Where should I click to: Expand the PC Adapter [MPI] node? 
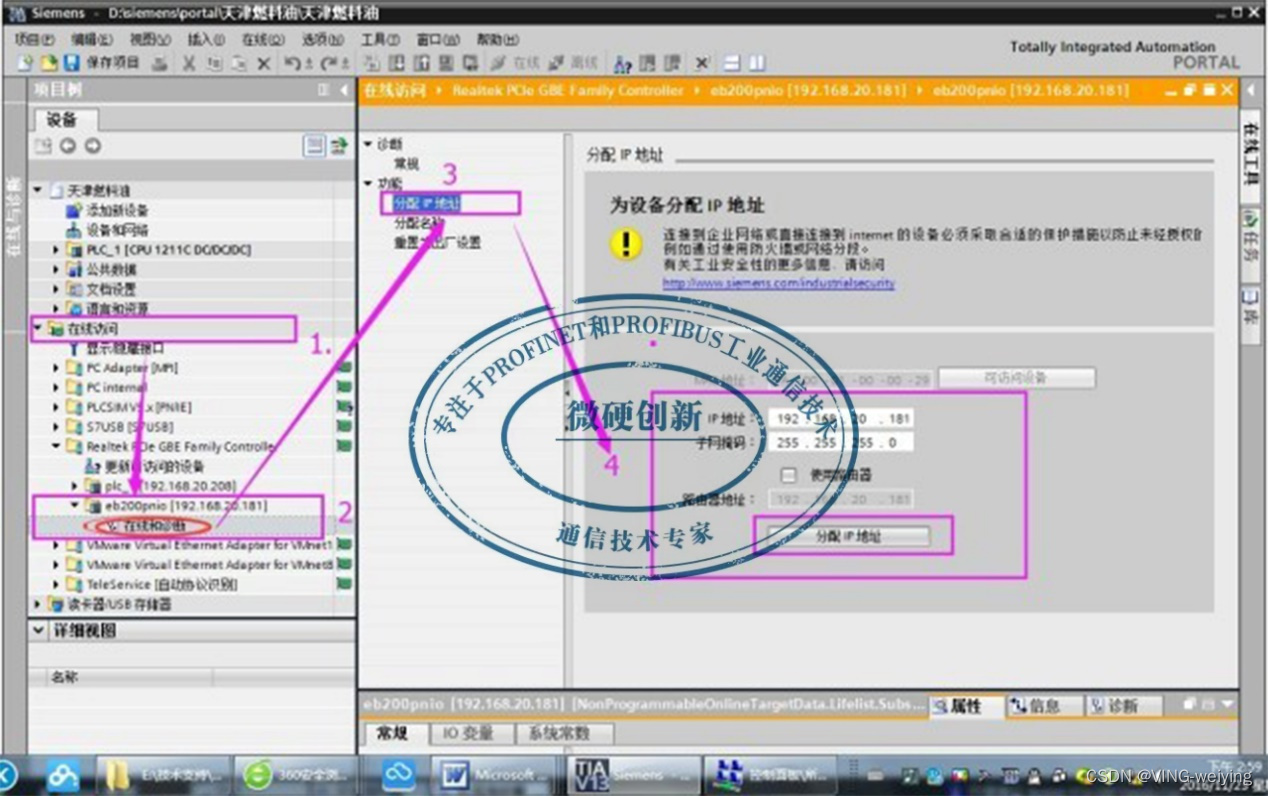(56, 368)
